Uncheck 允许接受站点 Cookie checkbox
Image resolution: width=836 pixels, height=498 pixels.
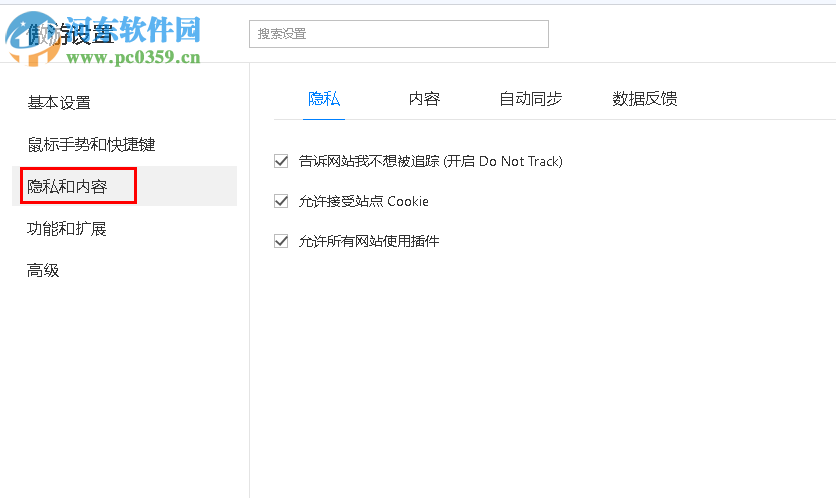[x=281, y=201]
